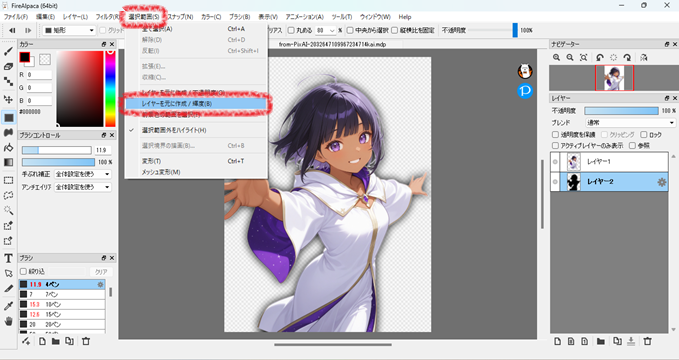Select the Brush tool in the left toolbar
The image size is (679, 360).
pos(8,52)
